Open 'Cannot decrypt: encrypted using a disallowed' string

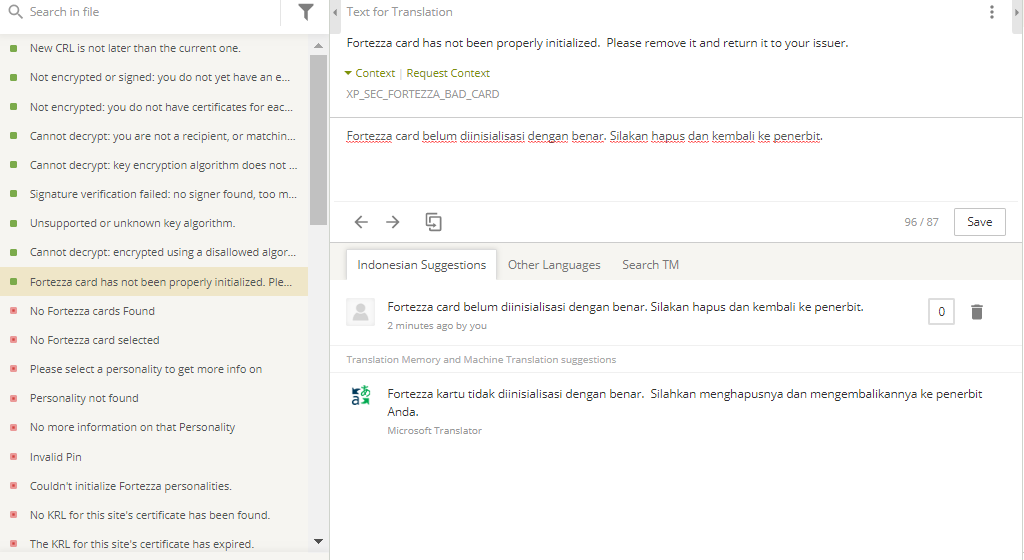tap(154, 252)
